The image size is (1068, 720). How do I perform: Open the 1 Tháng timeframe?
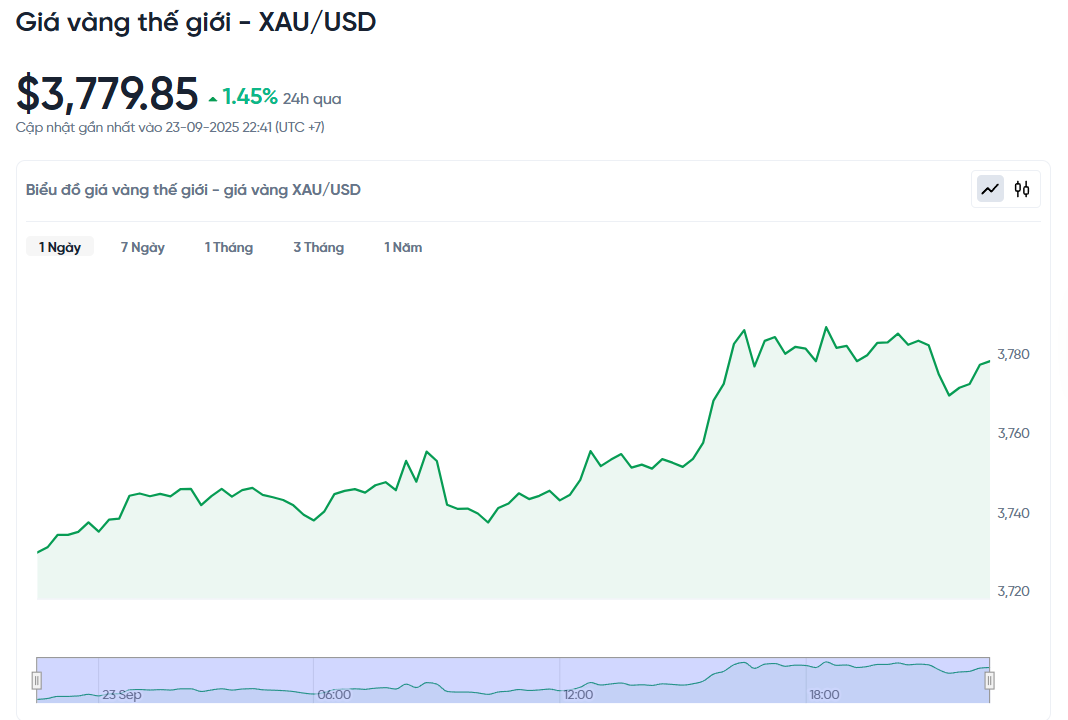[x=229, y=246]
